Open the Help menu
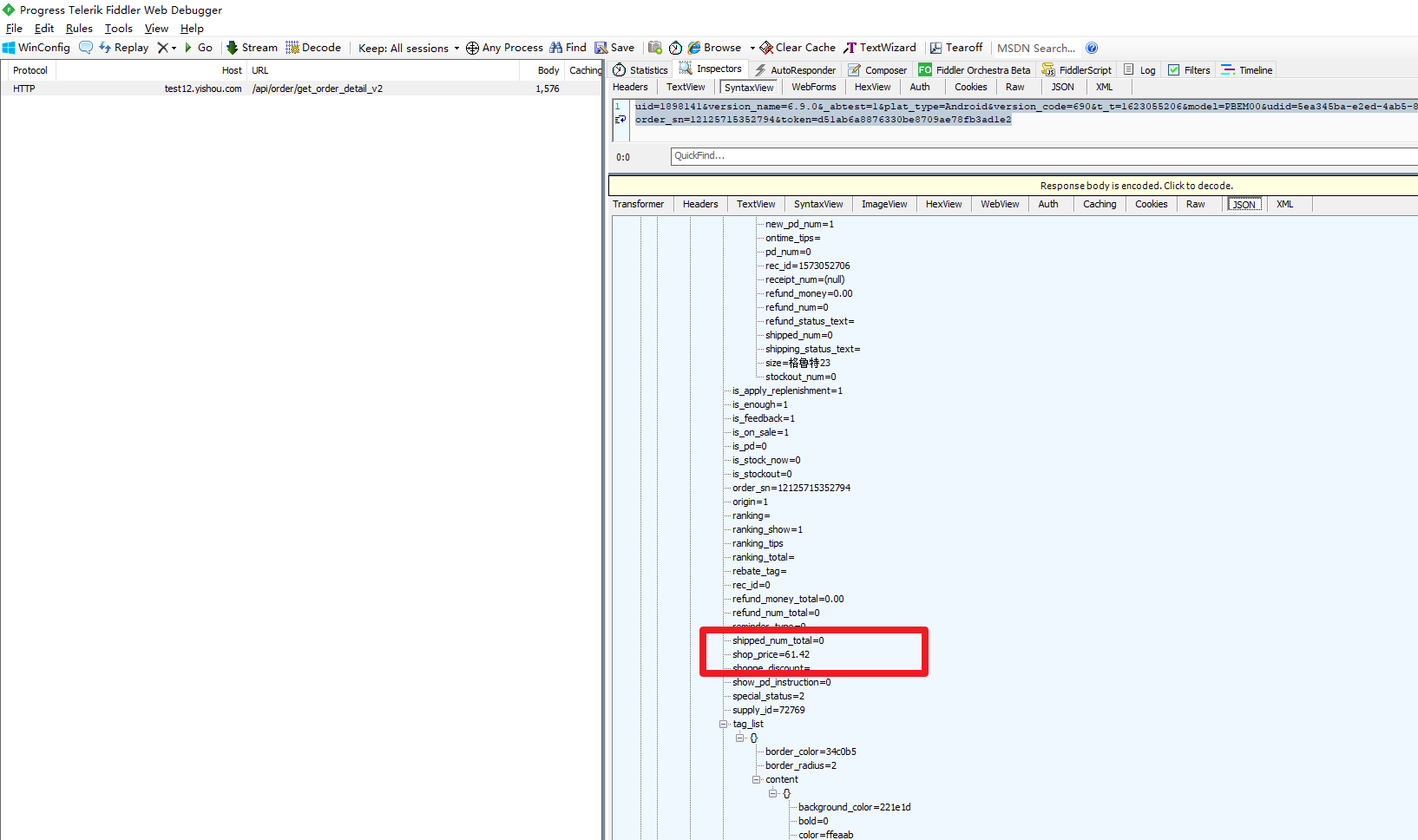The image size is (1418, 840). pos(192,29)
